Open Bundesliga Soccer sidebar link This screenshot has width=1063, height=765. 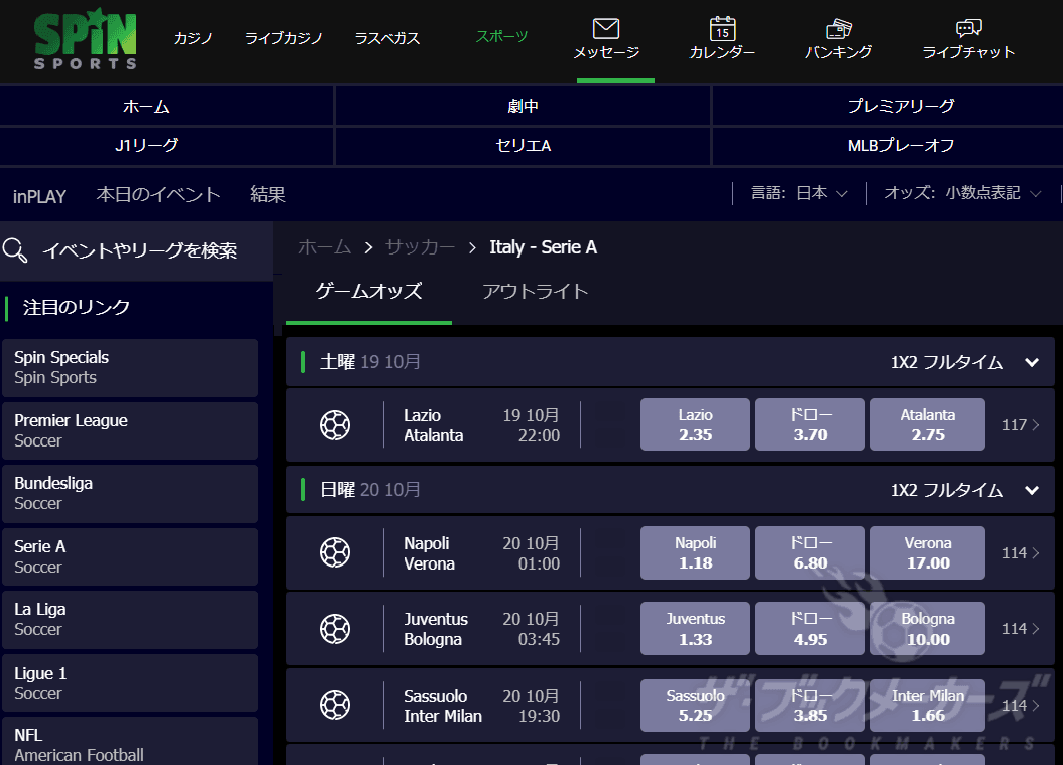click(x=130, y=494)
